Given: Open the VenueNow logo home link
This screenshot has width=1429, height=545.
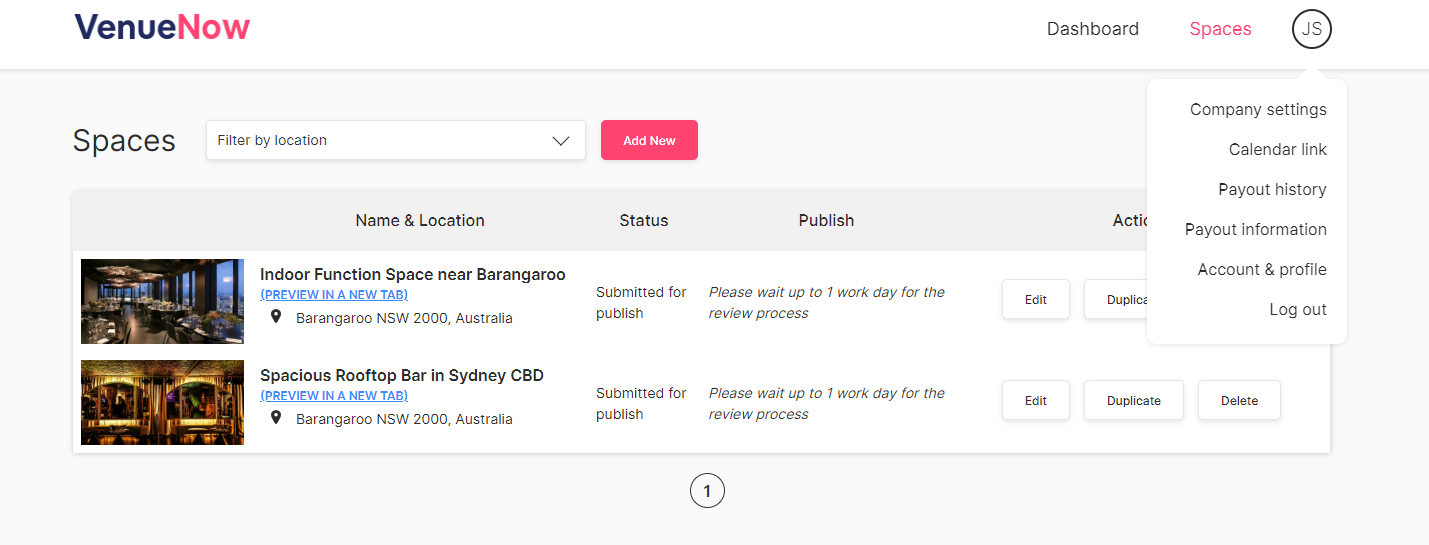Looking at the screenshot, I should pos(162,27).
